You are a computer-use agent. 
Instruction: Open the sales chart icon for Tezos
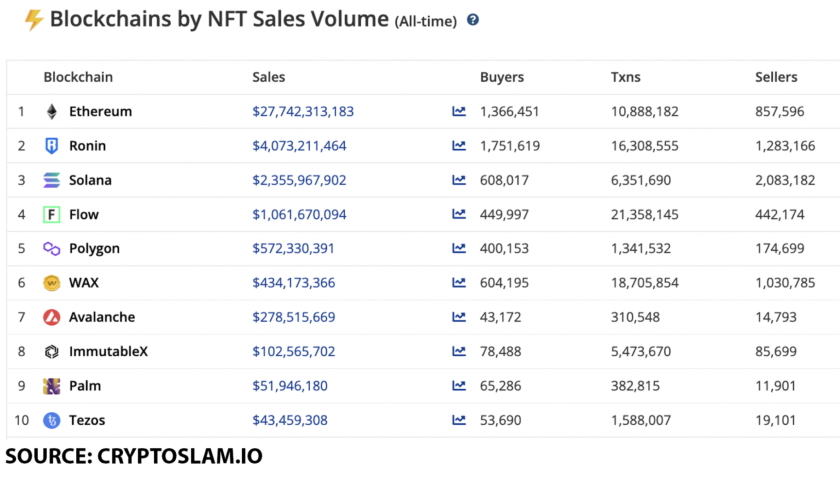[x=459, y=420]
